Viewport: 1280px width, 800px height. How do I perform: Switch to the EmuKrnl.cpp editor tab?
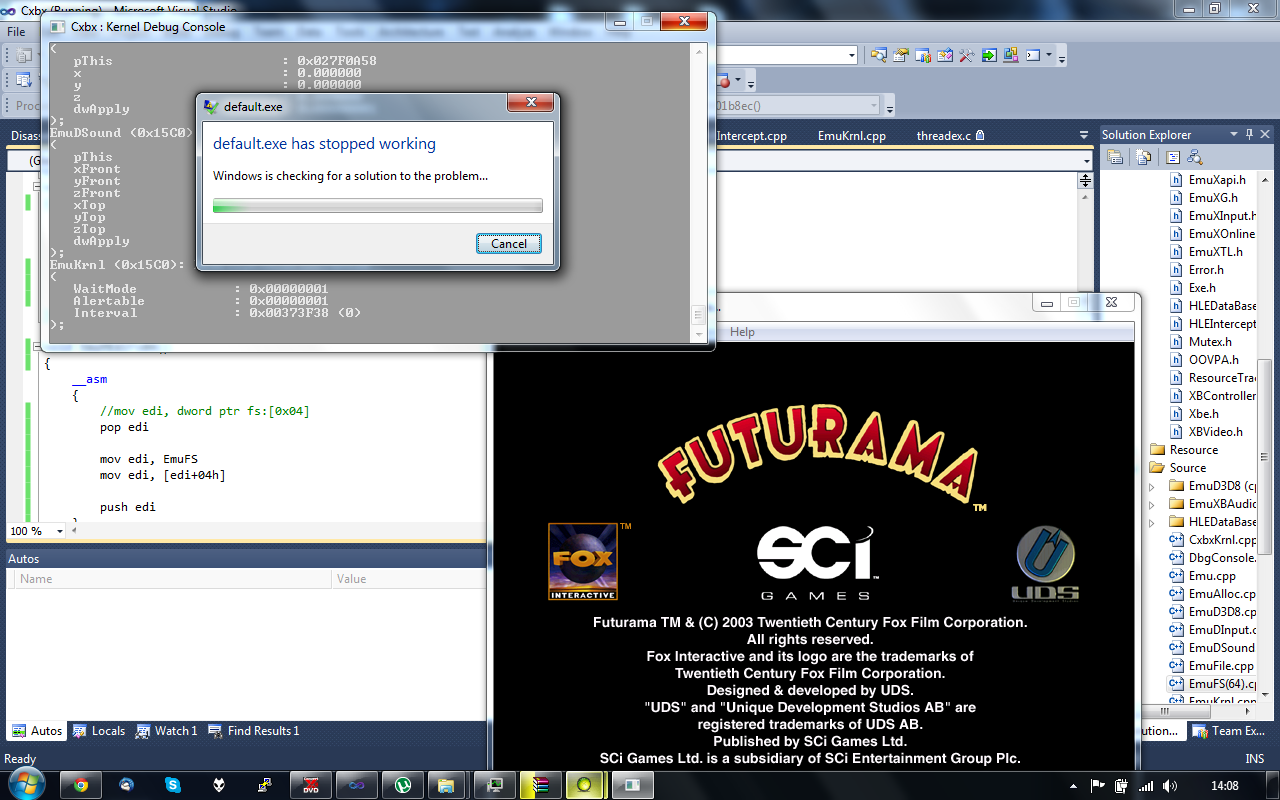(851, 135)
